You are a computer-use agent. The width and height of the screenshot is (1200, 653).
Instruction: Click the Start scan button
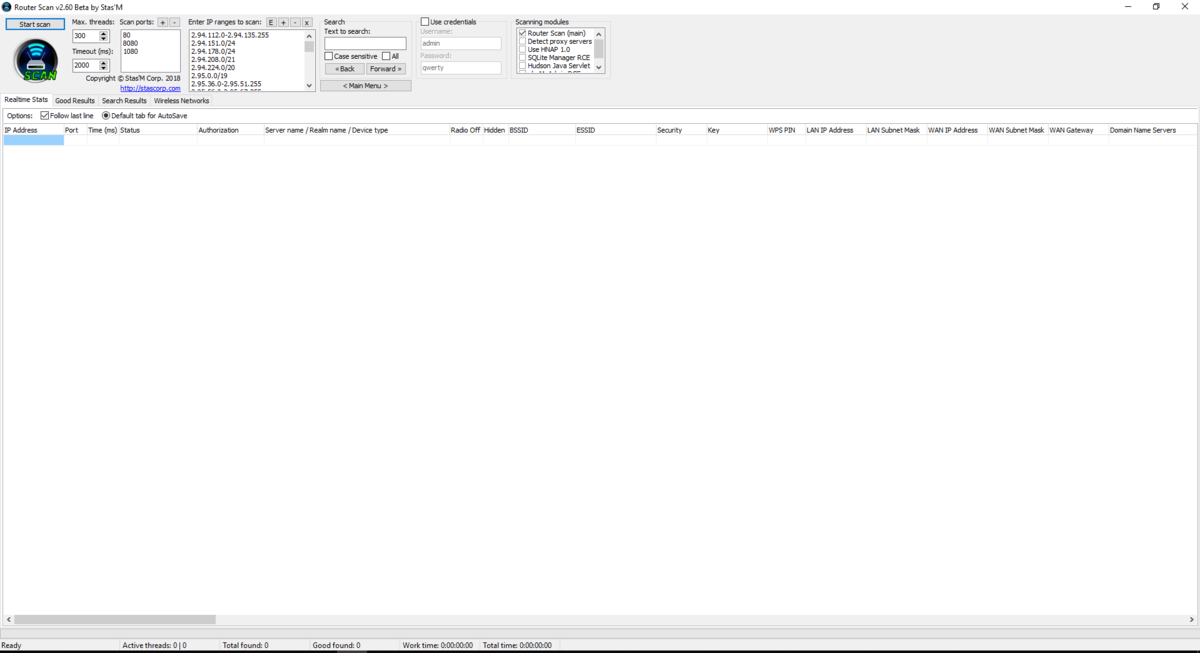[35, 24]
